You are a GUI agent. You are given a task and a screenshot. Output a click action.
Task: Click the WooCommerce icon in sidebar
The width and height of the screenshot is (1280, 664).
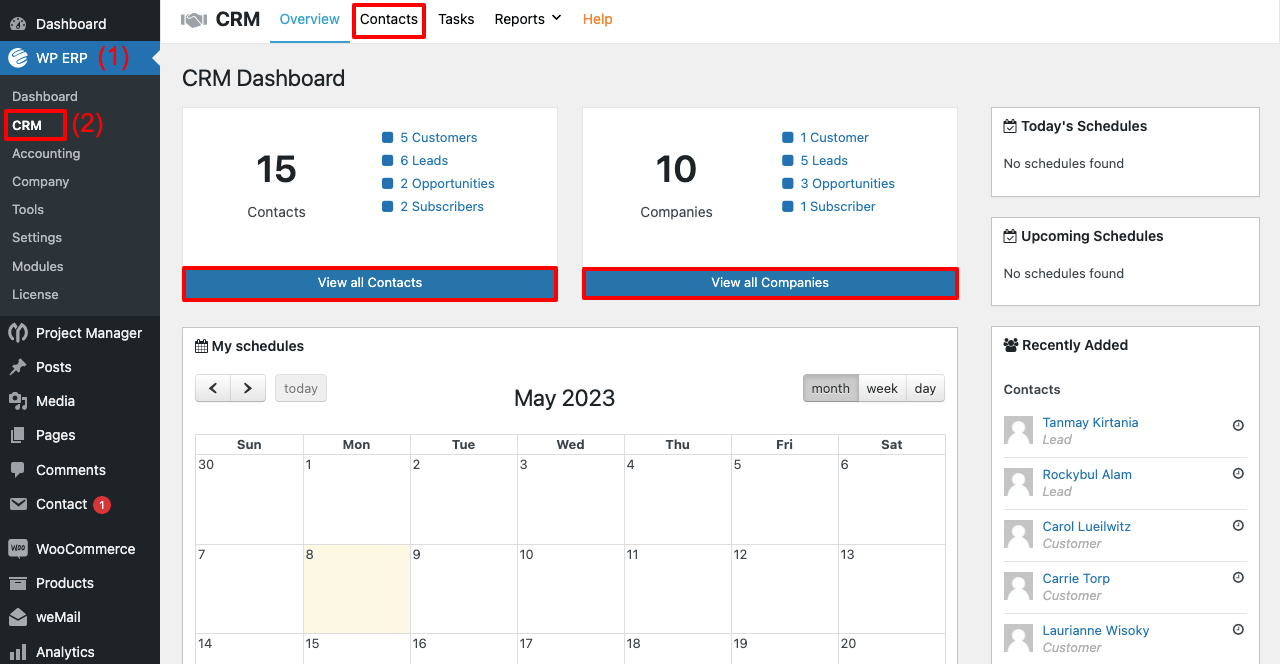pos(18,549)
